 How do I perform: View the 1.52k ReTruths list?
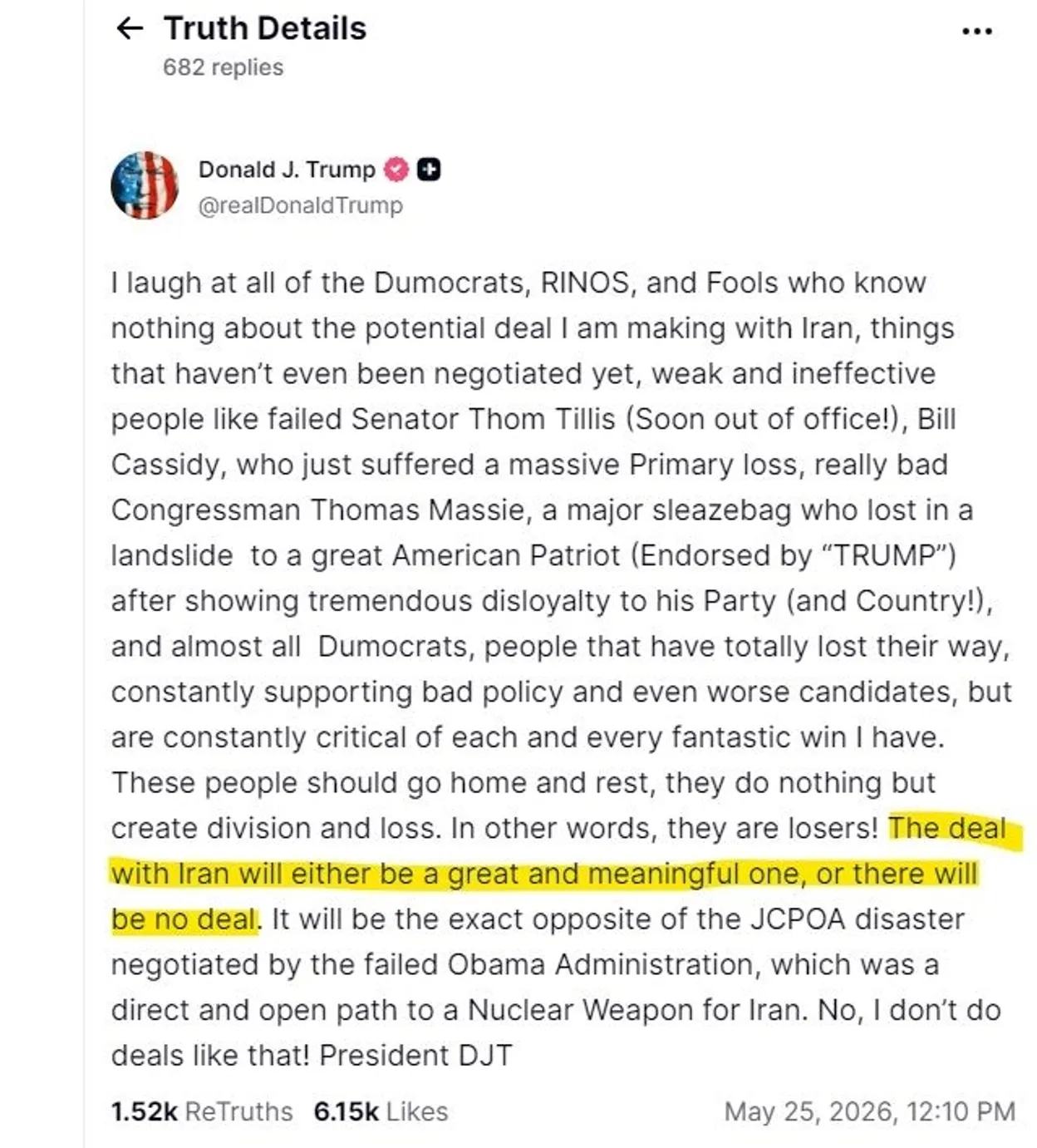(x=202, y=1111)
